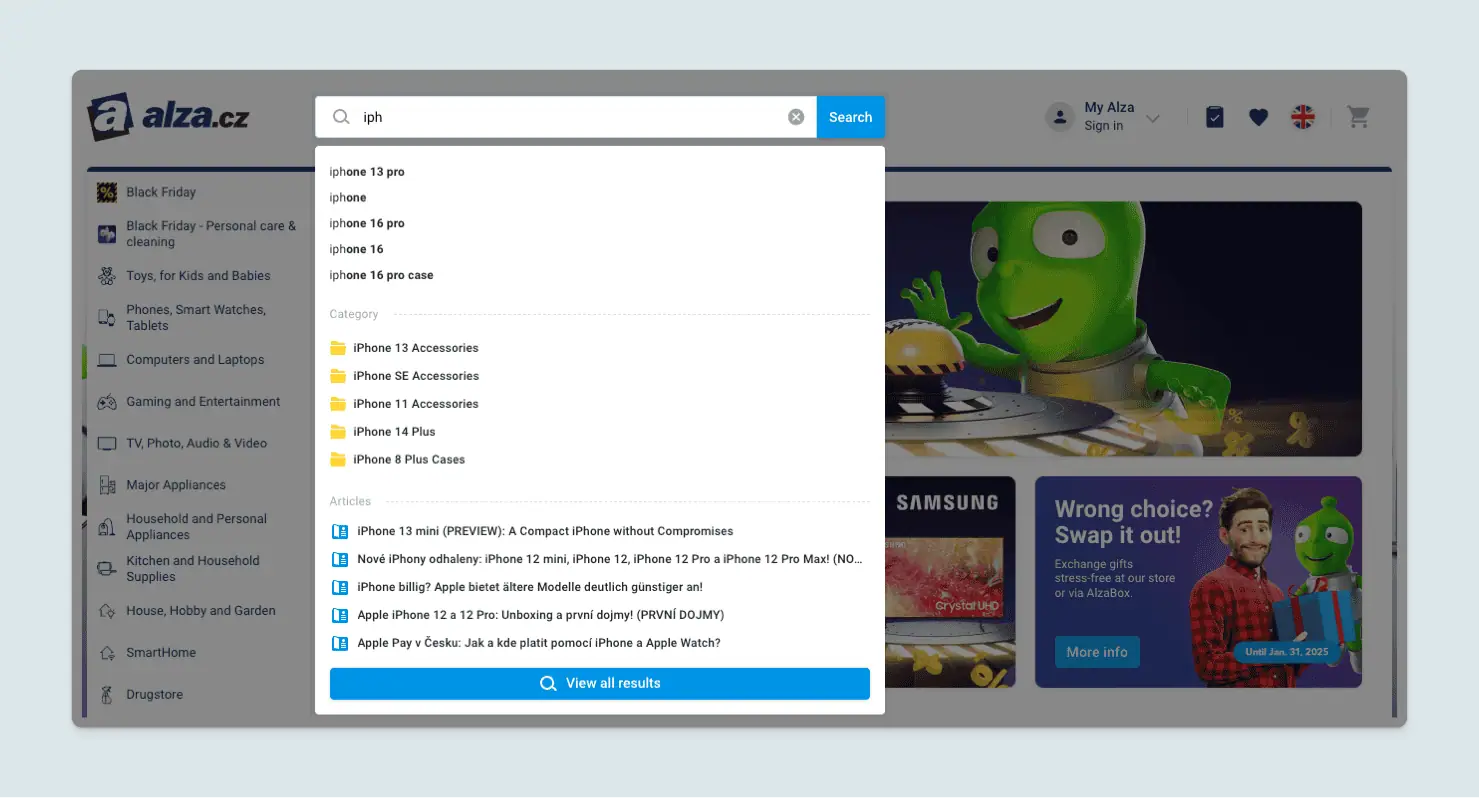Click the View all results button
Screen dimensions: 1480x798
pos(600,684)
